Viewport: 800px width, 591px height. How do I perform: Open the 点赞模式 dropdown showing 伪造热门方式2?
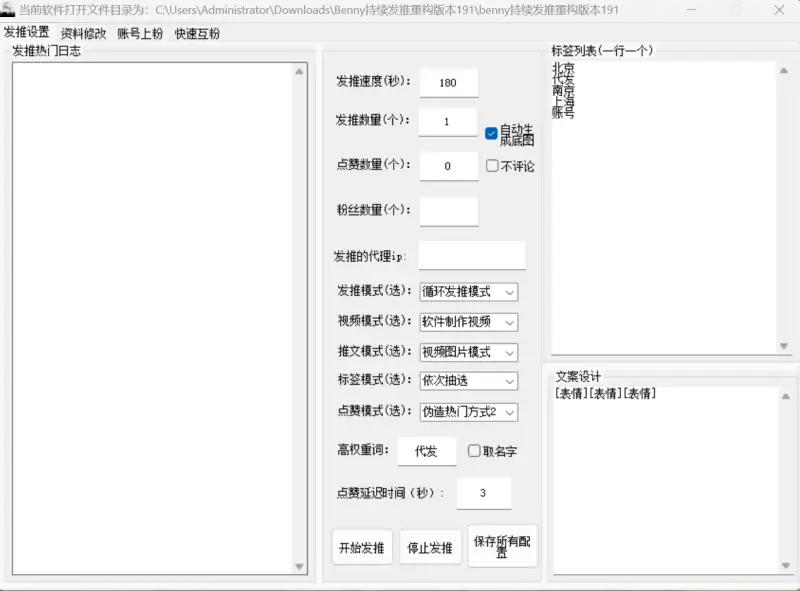[470, 412]
